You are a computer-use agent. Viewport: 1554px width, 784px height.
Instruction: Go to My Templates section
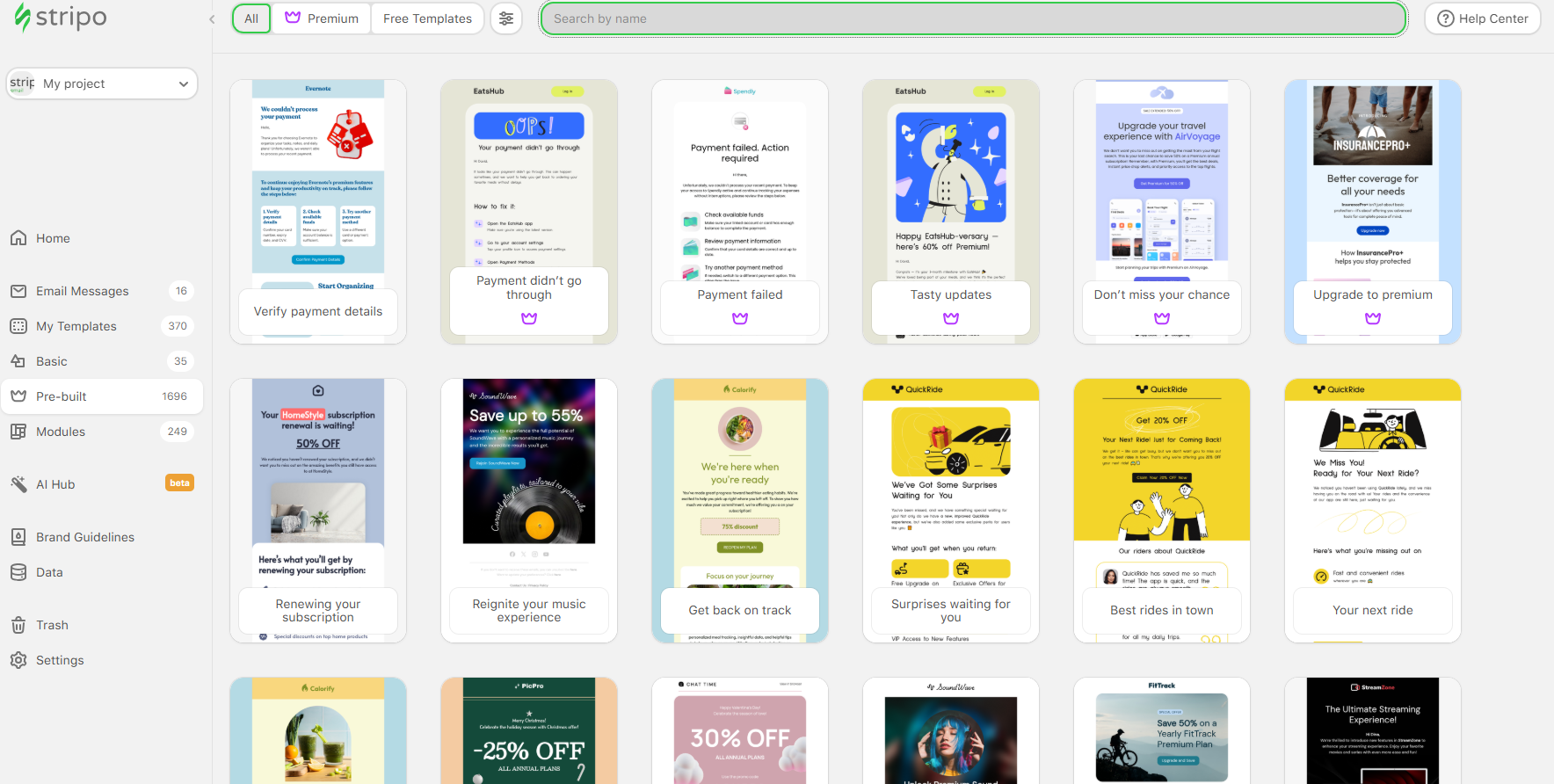76,326
